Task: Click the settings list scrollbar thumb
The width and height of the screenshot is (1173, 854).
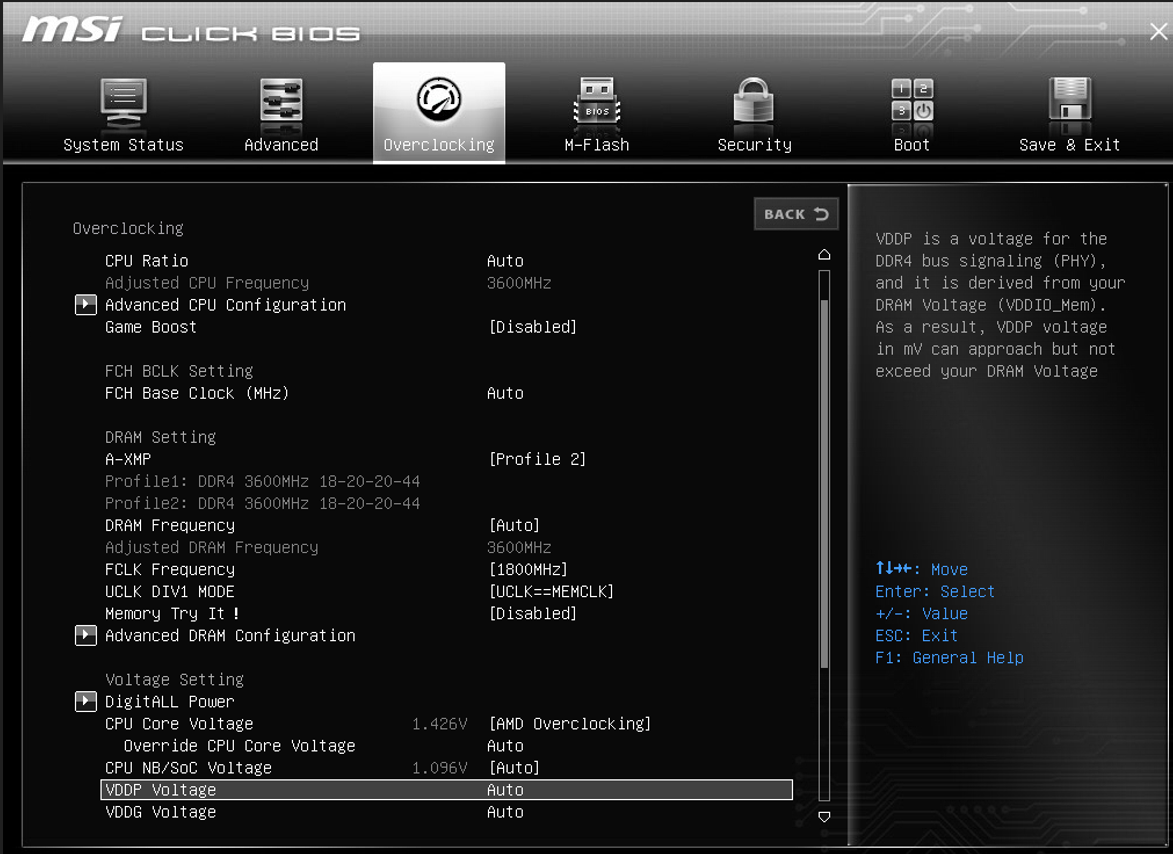Action: coord(824,484)
